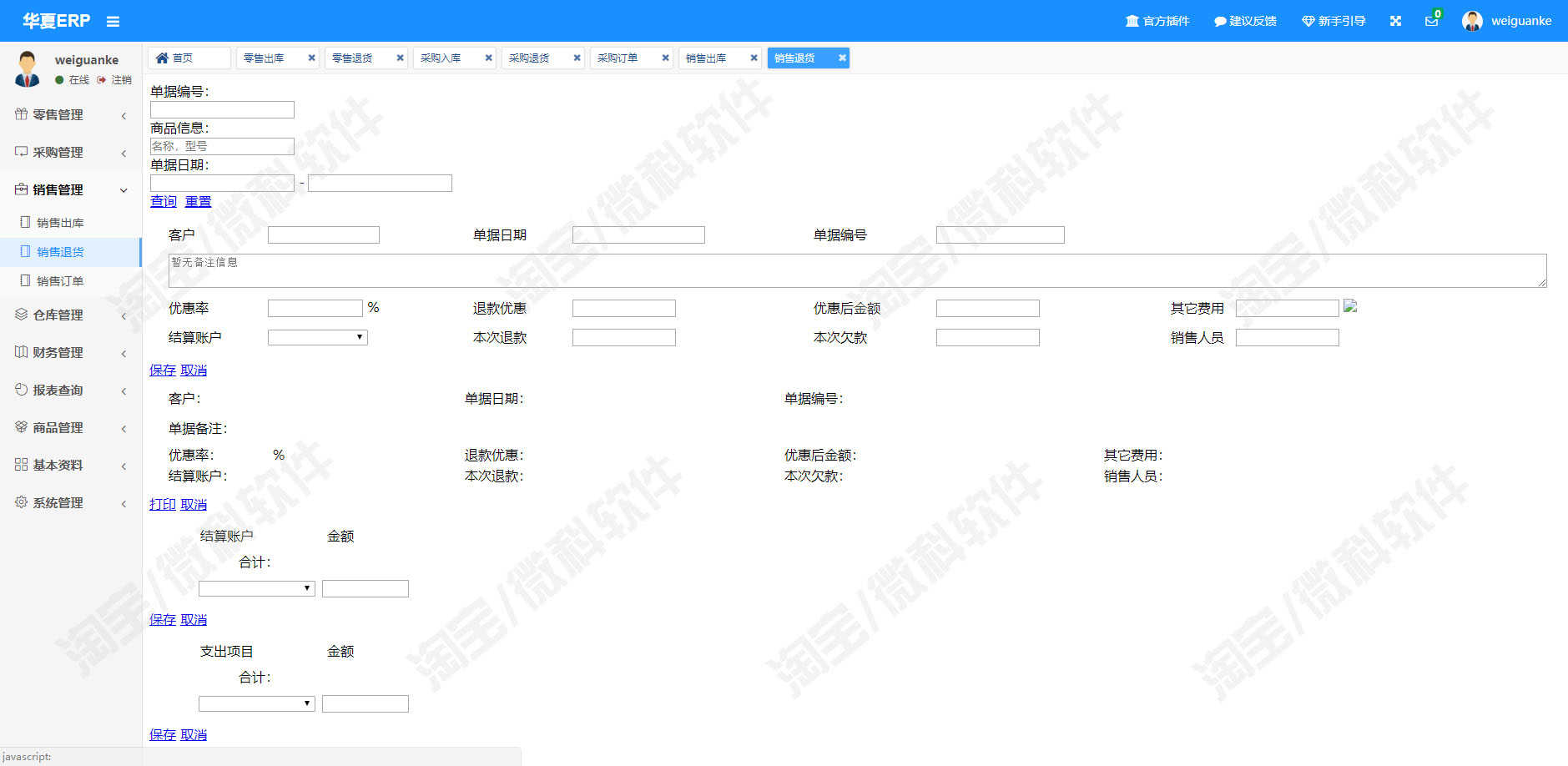Click the 查询 search link
This screenshot has width=1568, height=766.
164,201
